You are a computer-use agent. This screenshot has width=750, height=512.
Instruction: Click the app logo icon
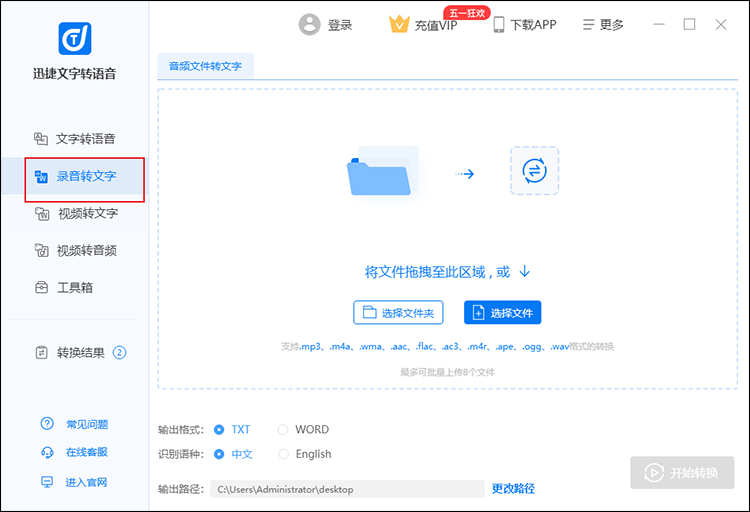(x=75, y=38)
